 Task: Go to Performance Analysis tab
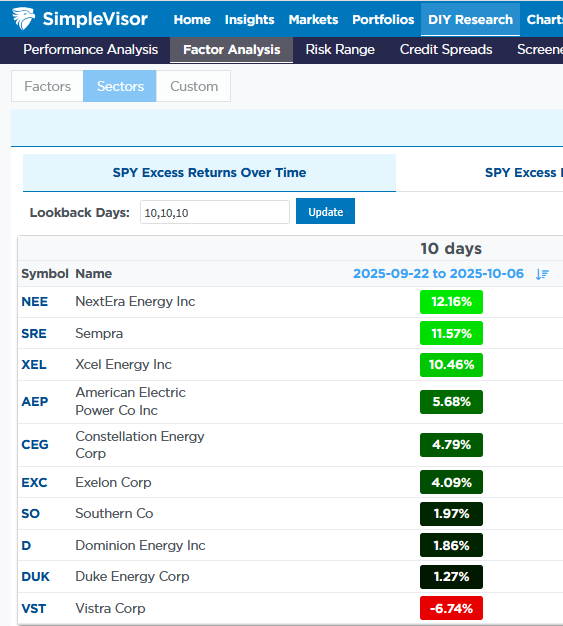91,50
